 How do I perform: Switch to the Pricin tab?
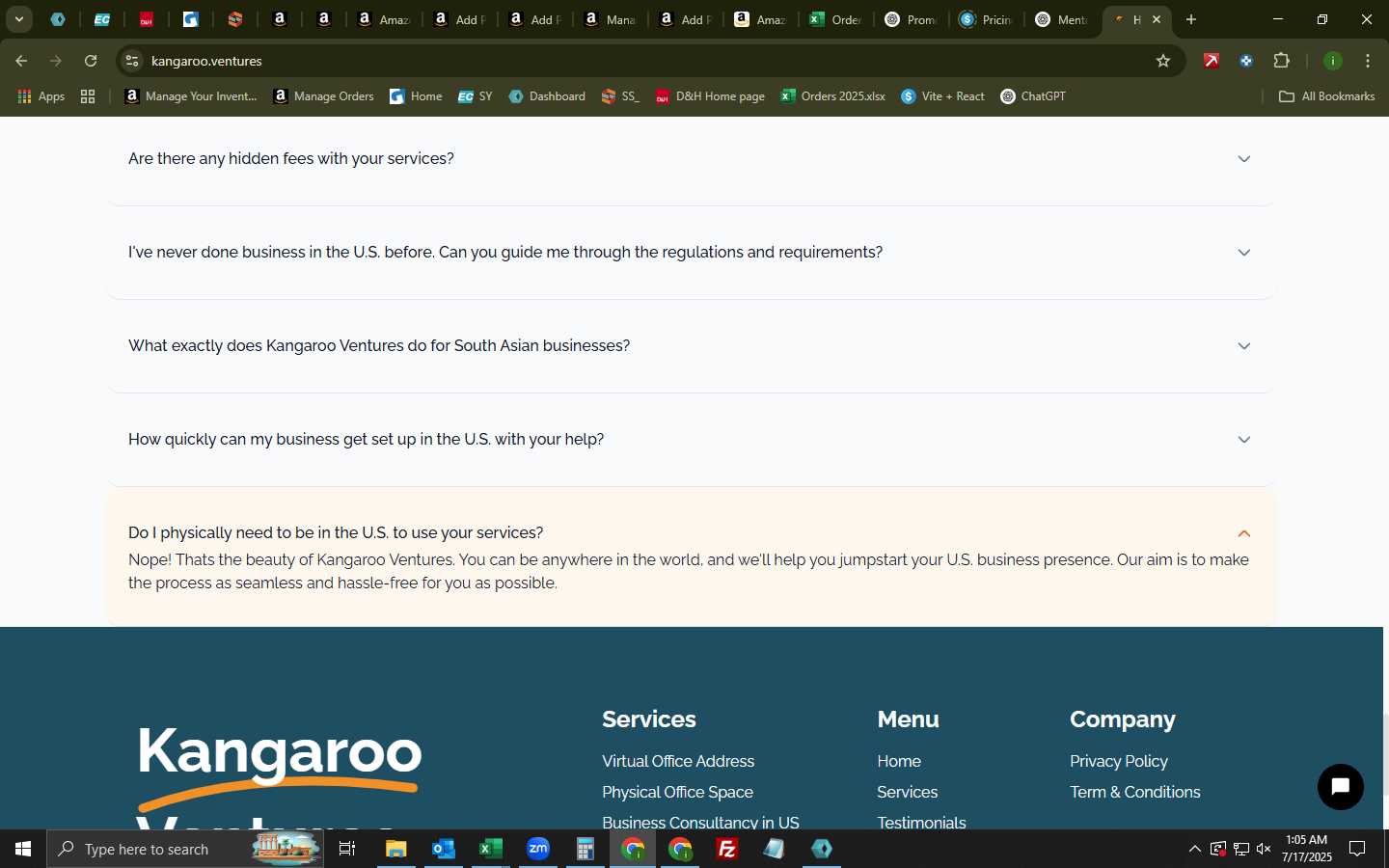[986, 19]
